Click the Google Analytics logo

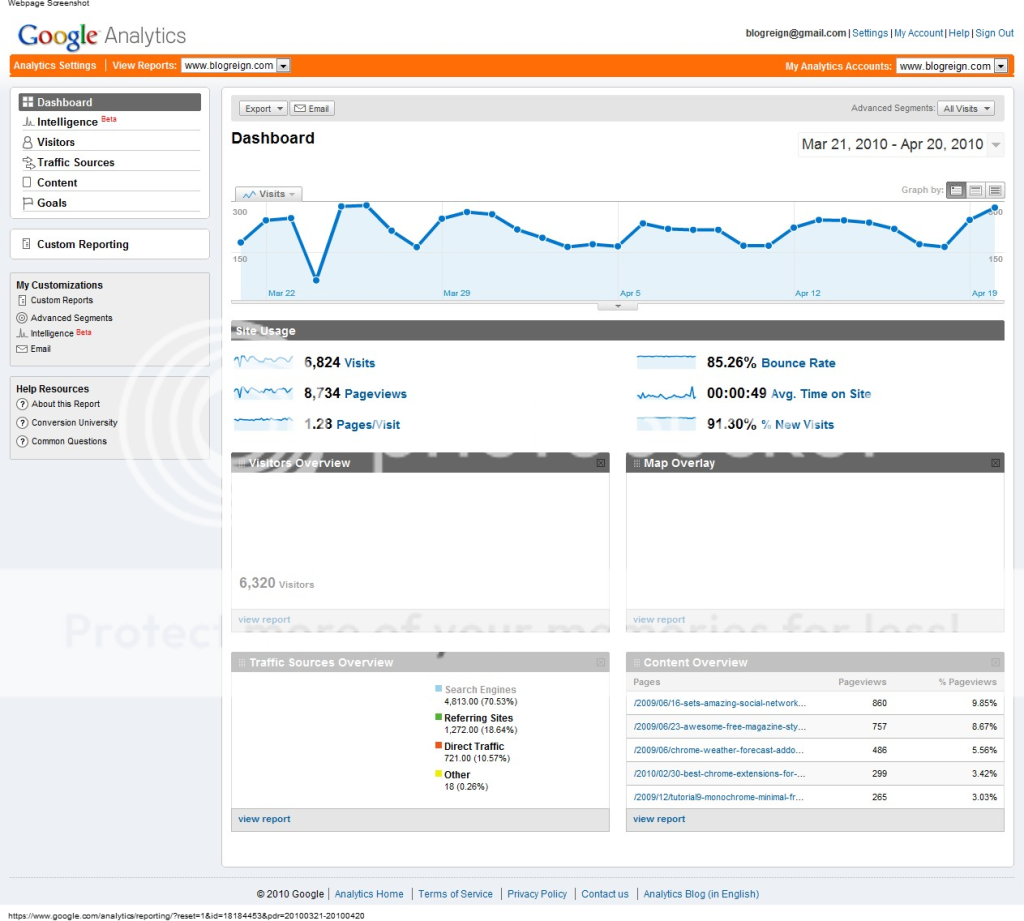(102, 36)
